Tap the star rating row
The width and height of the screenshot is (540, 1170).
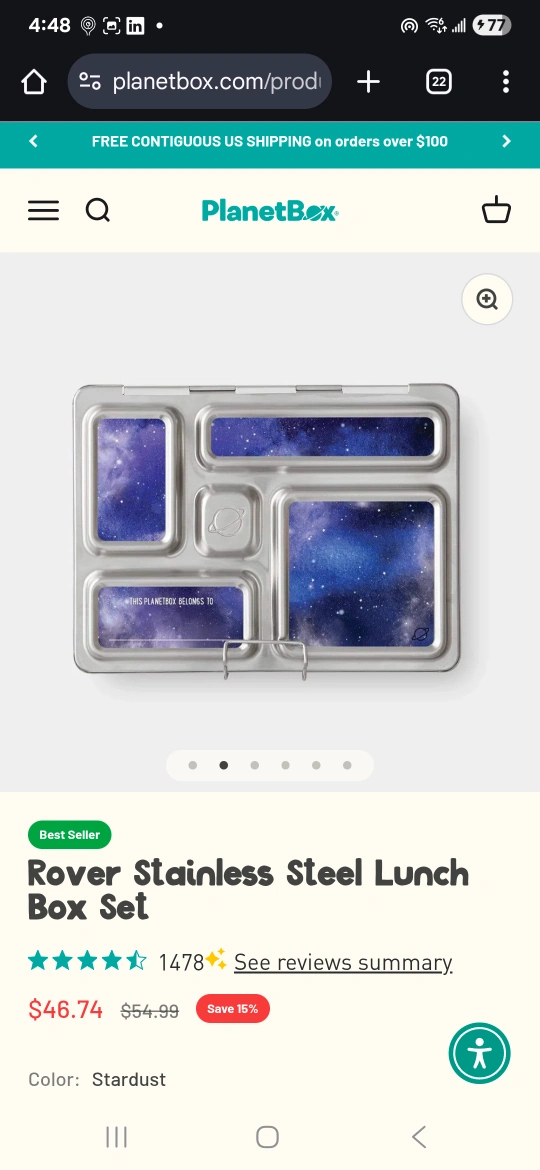(x=87, y=961)
